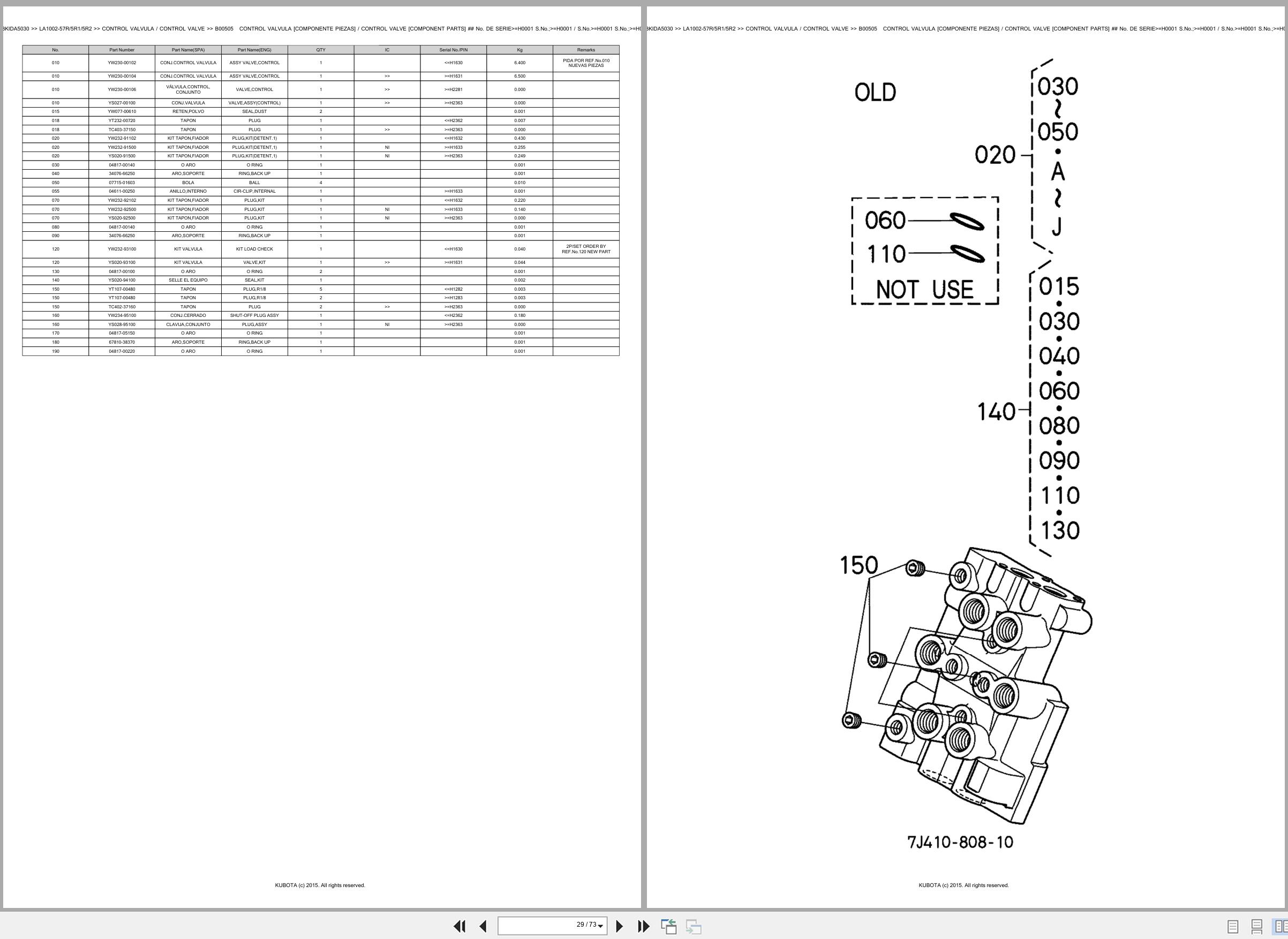Screen dimensions: 1288x939
Task: Click the Part Number column header
Action: click(122, 50)
